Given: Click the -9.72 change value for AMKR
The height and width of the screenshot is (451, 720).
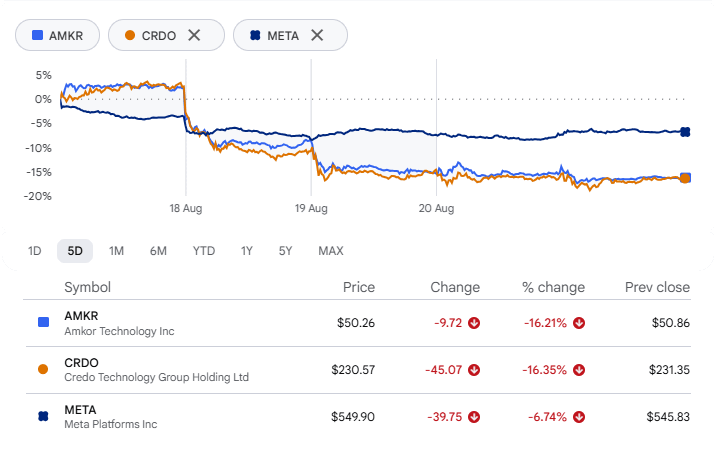Looking at the screenshot, I should click(x=448, y=323).
